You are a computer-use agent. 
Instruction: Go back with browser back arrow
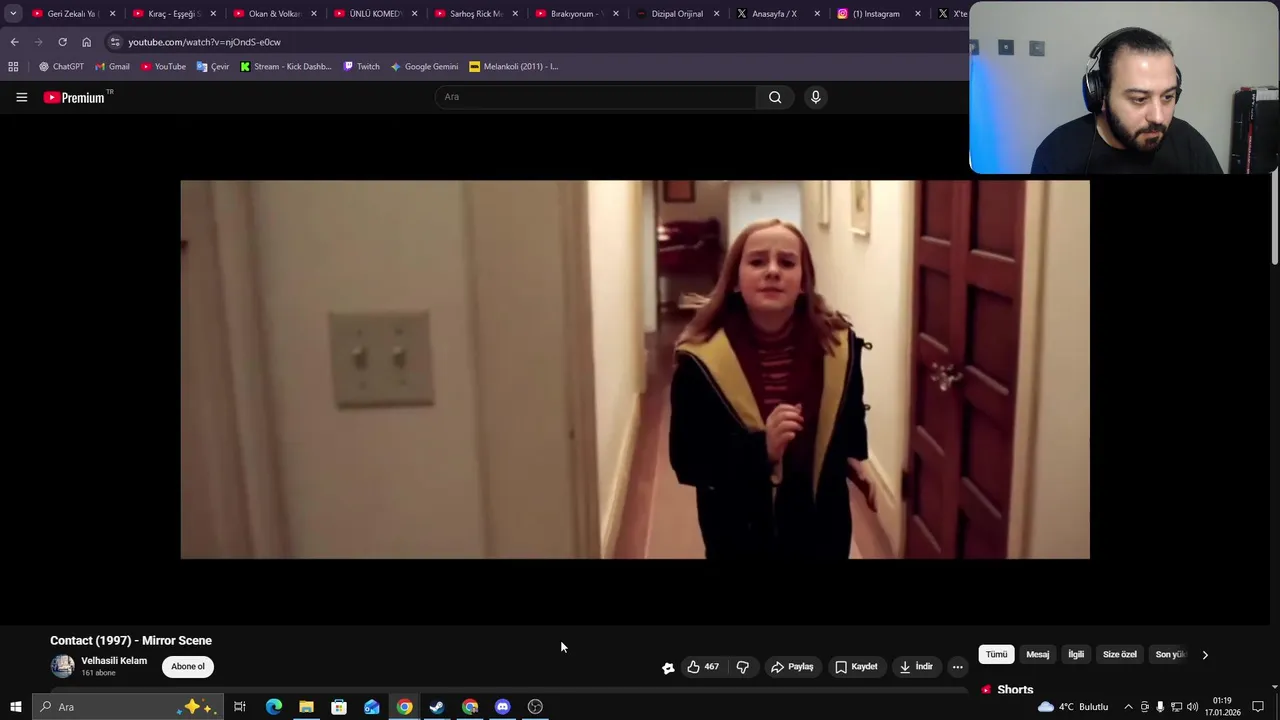point(14,42)
